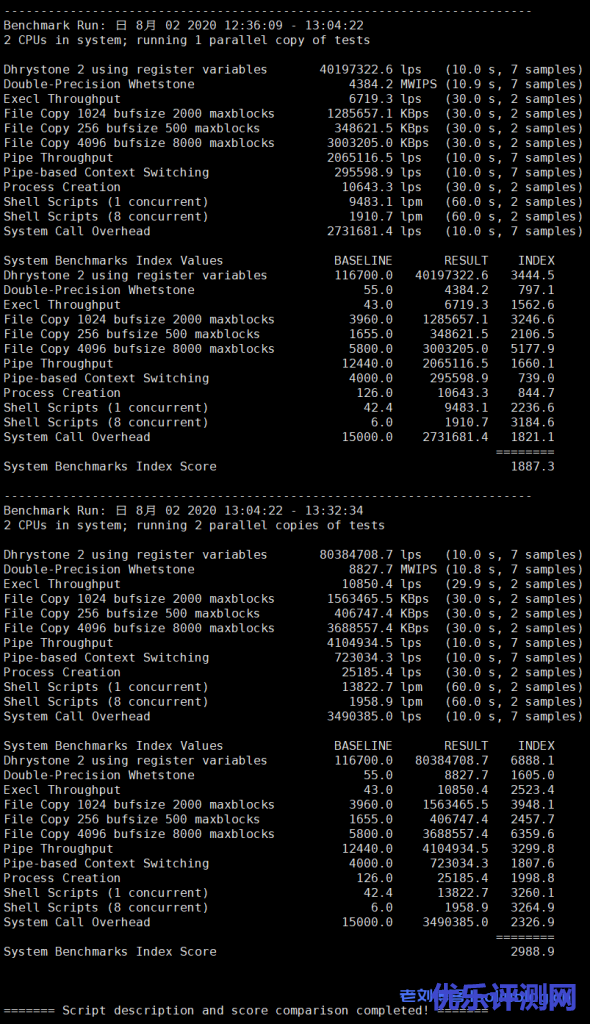The width and height of the screenshot is (590, 1024).
Task: Click the index value '5177.9'
Action: [533, 349]
